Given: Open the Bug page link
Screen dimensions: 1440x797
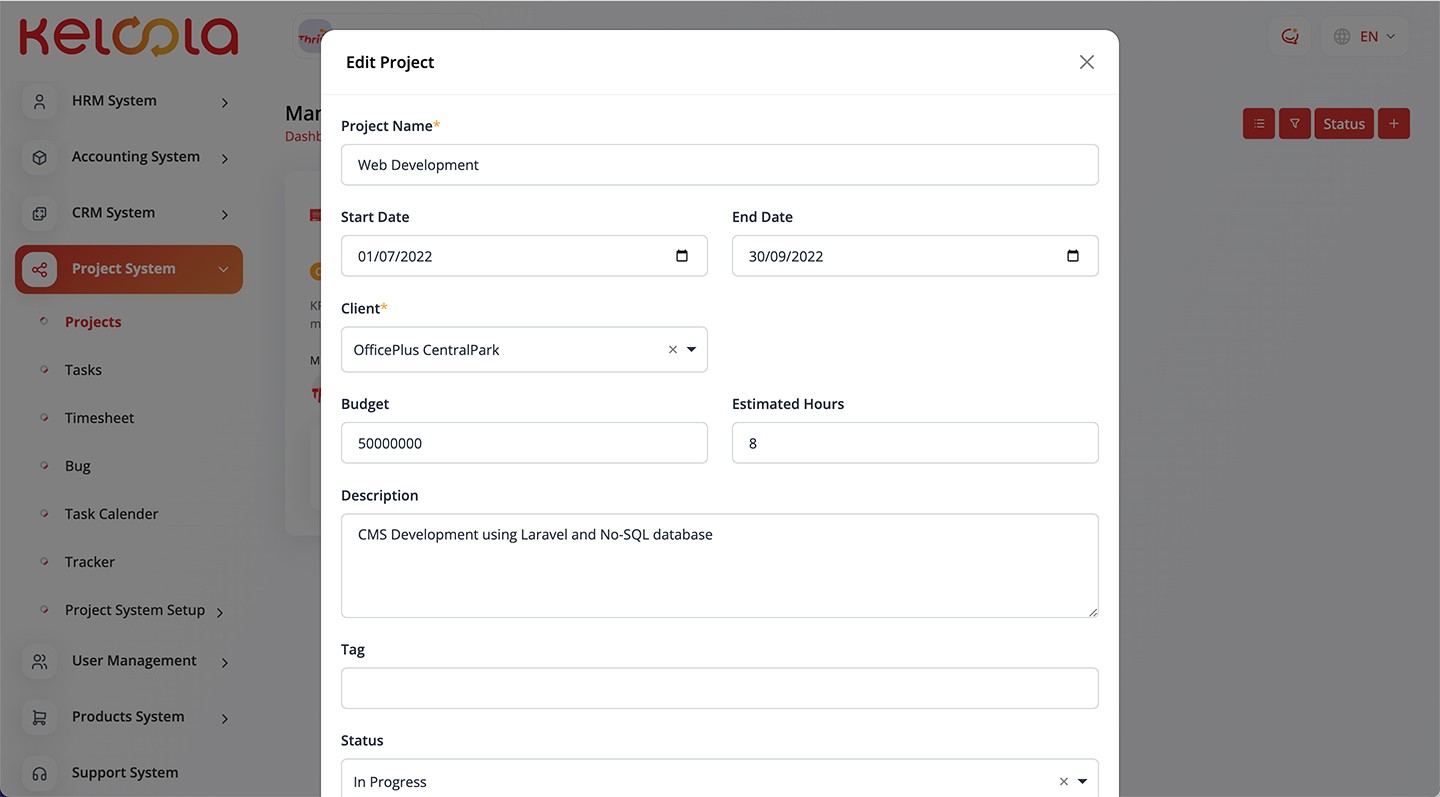Looking at the screenshot, I should tap(78, 466).
